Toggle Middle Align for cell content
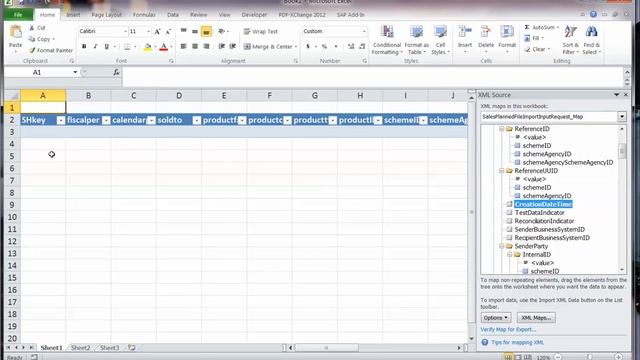This screenshot has height=360, width=640. 195,31
